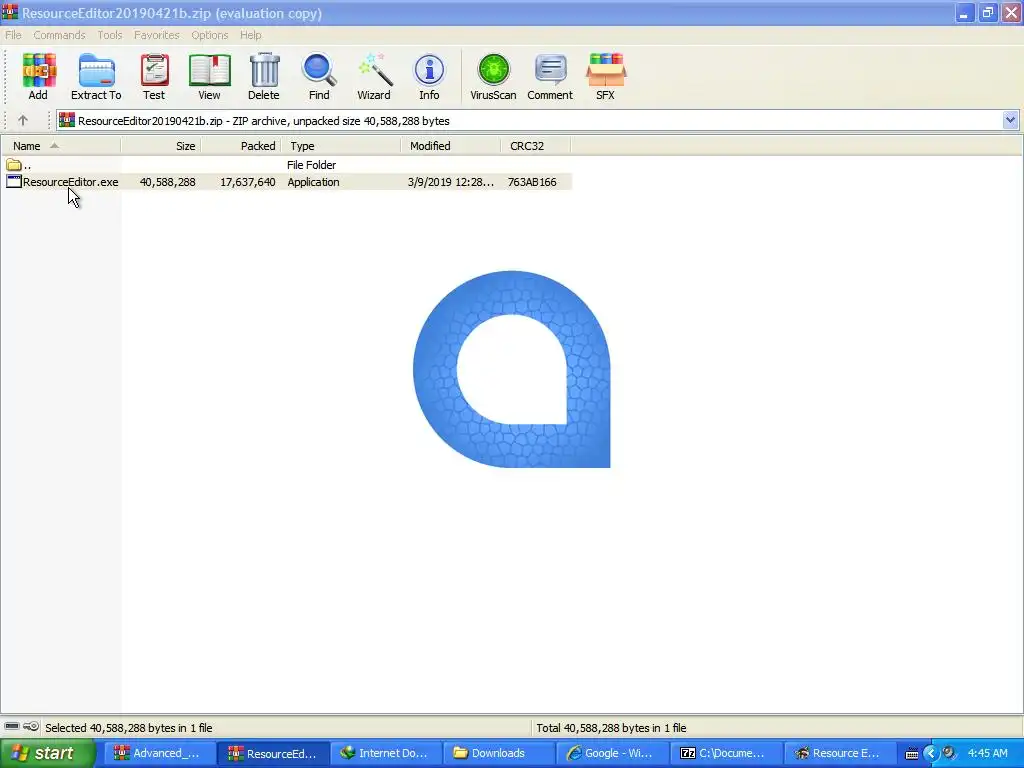
Task: Open the Find magnifier tool
Action: [319, 76]
